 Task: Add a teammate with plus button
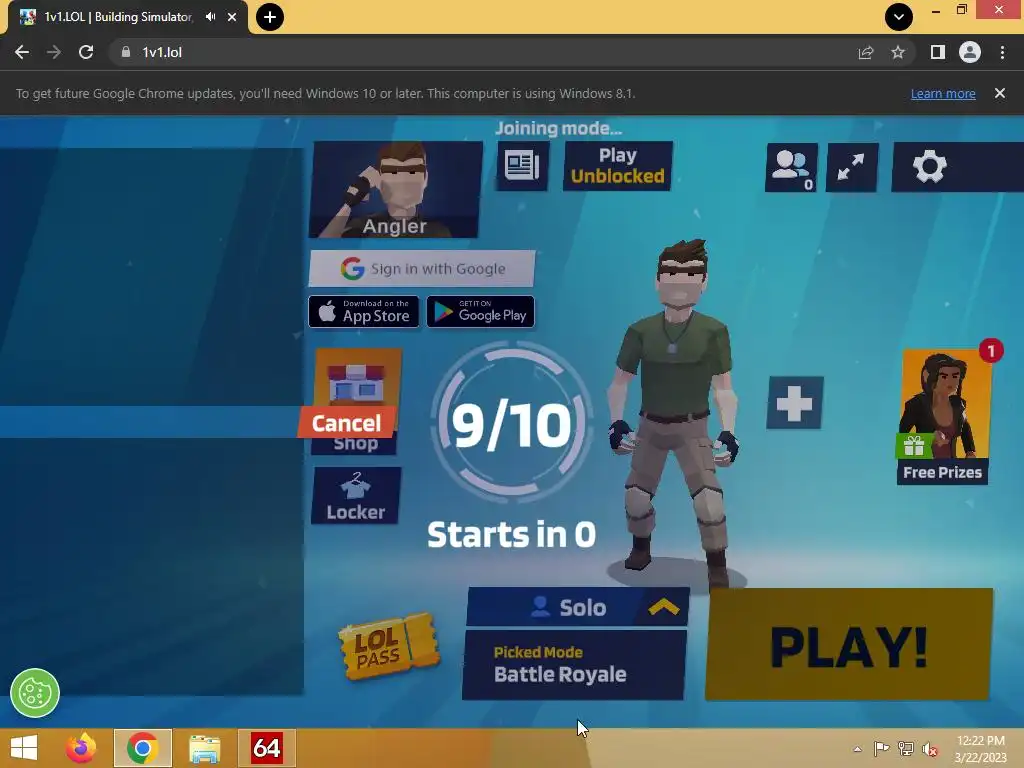pos(795,402)
